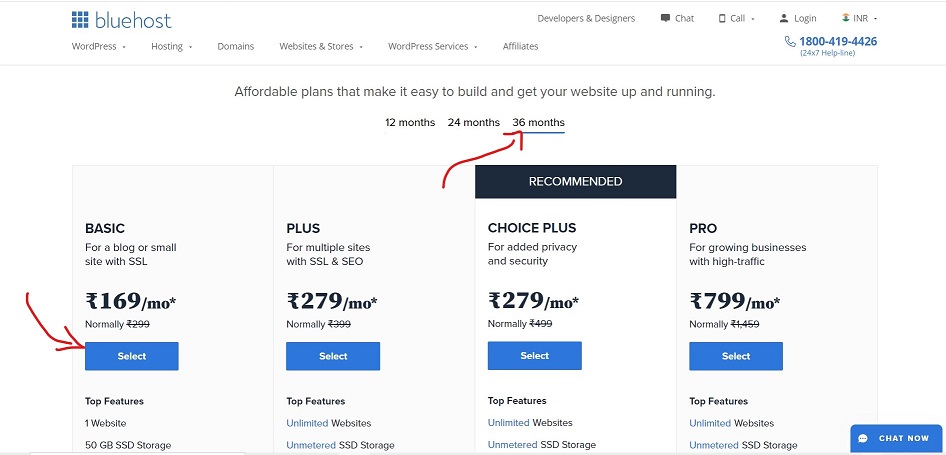Open the Affiliates menu item
Image resolution: width=946 pixels, height=455 pixels.
click(520, 46)
